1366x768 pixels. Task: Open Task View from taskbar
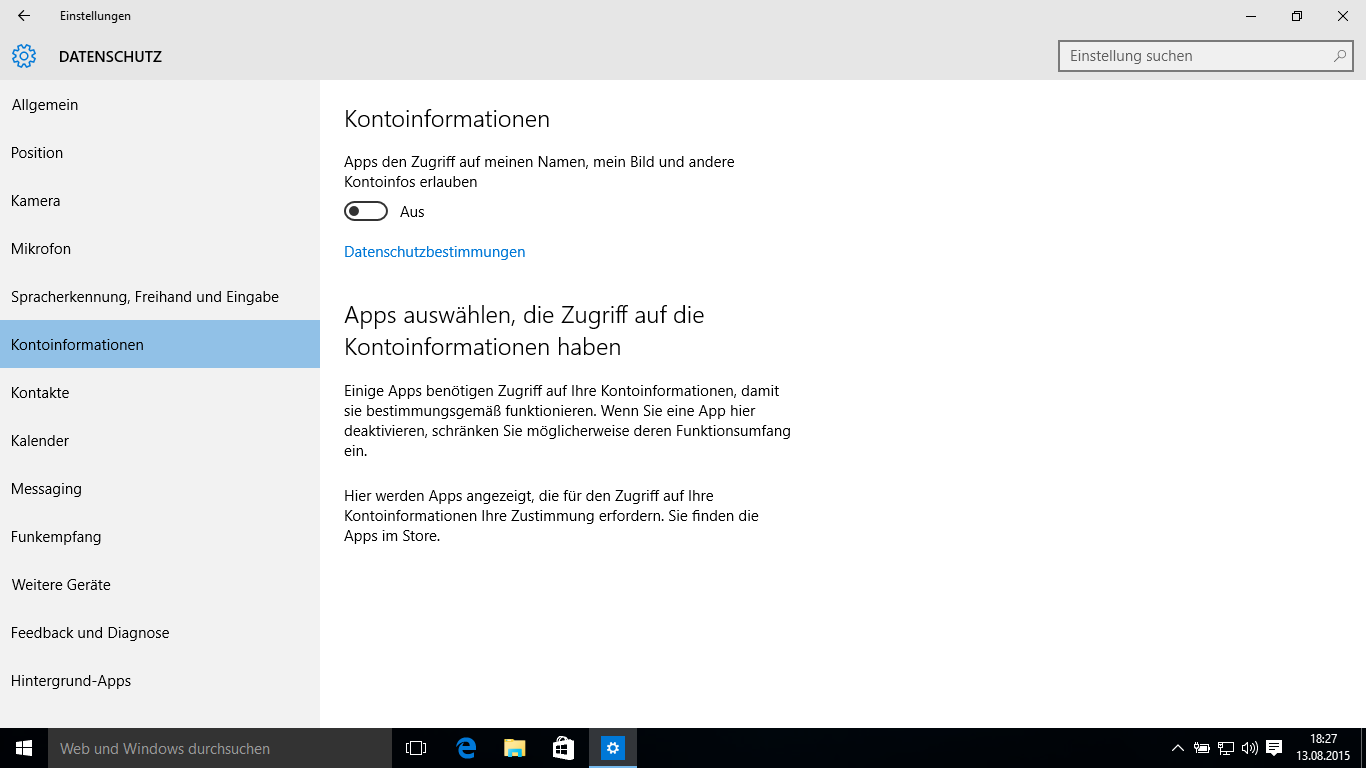[x=416, y=748]
